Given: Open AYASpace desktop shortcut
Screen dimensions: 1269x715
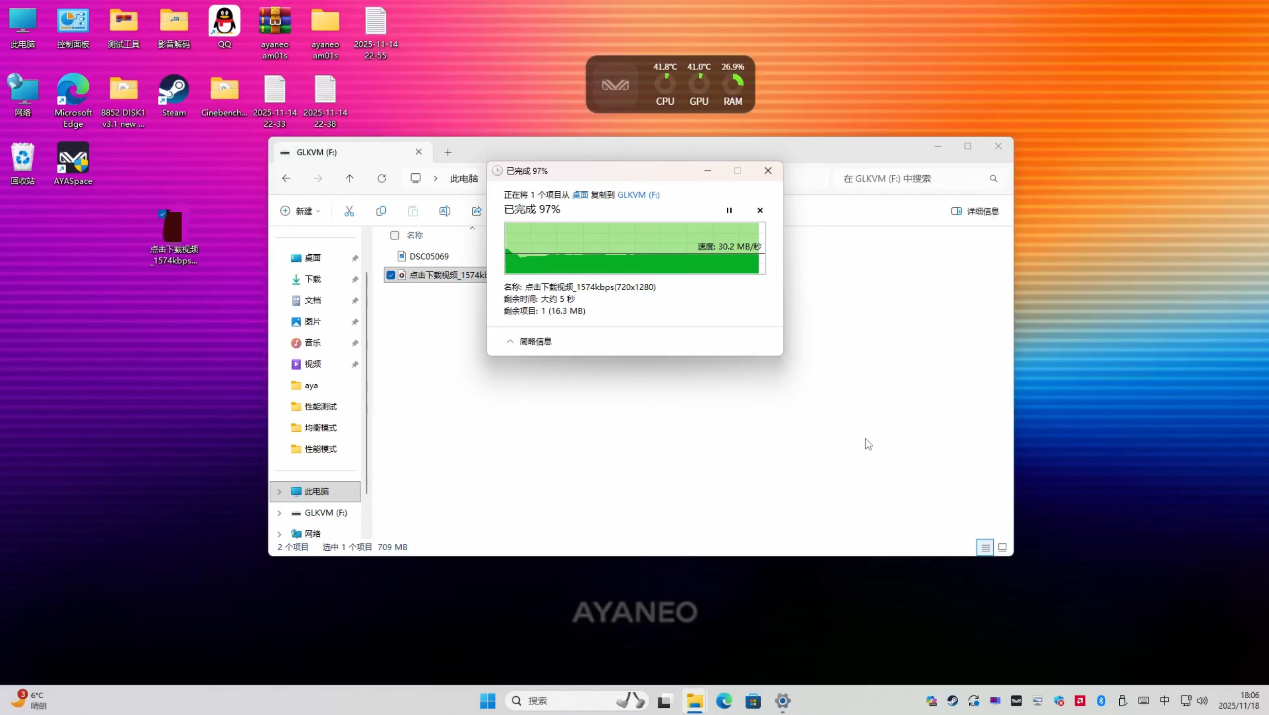Looking at the screenshot, I should [73, 163].
